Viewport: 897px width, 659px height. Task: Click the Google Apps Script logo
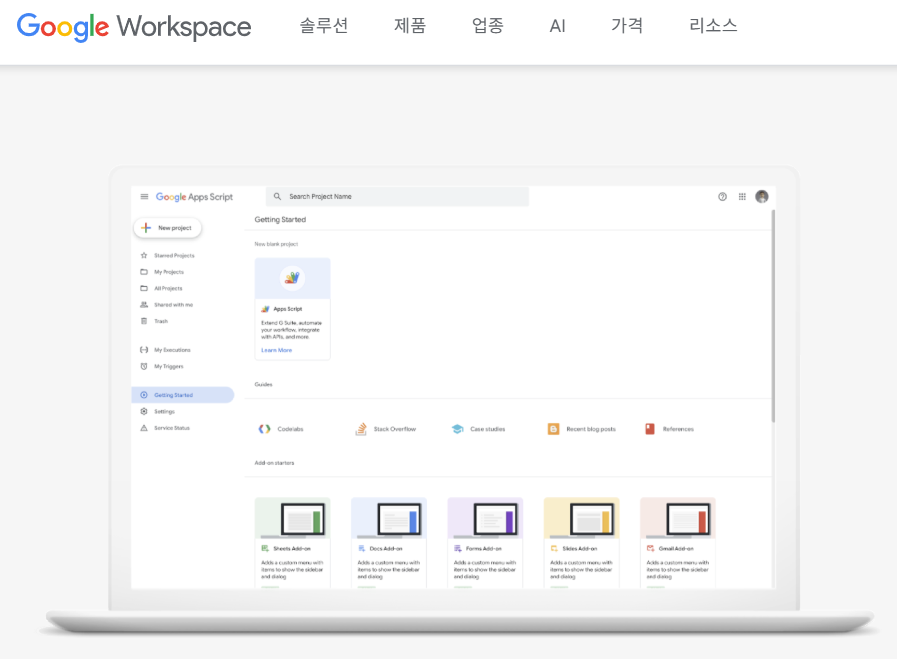[x=195, y=197]
